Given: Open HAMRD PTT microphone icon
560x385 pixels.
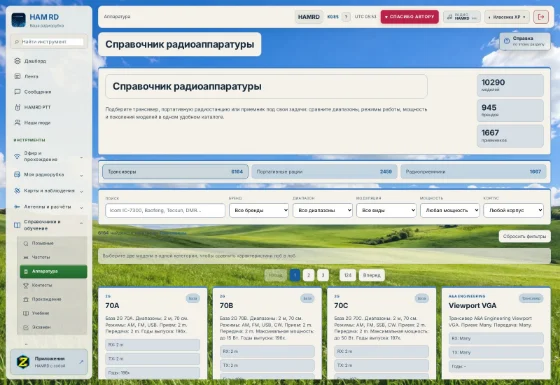Looking at the screenshot, I should (17, 107).
